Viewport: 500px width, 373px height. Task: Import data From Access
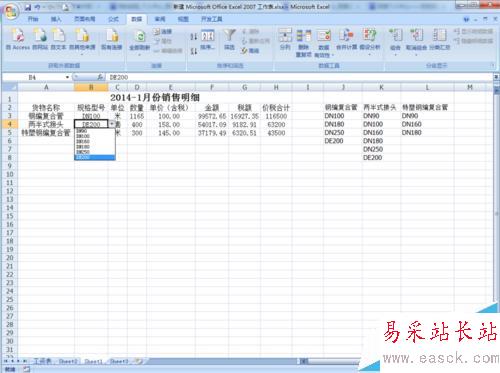(x=18, y=39)
